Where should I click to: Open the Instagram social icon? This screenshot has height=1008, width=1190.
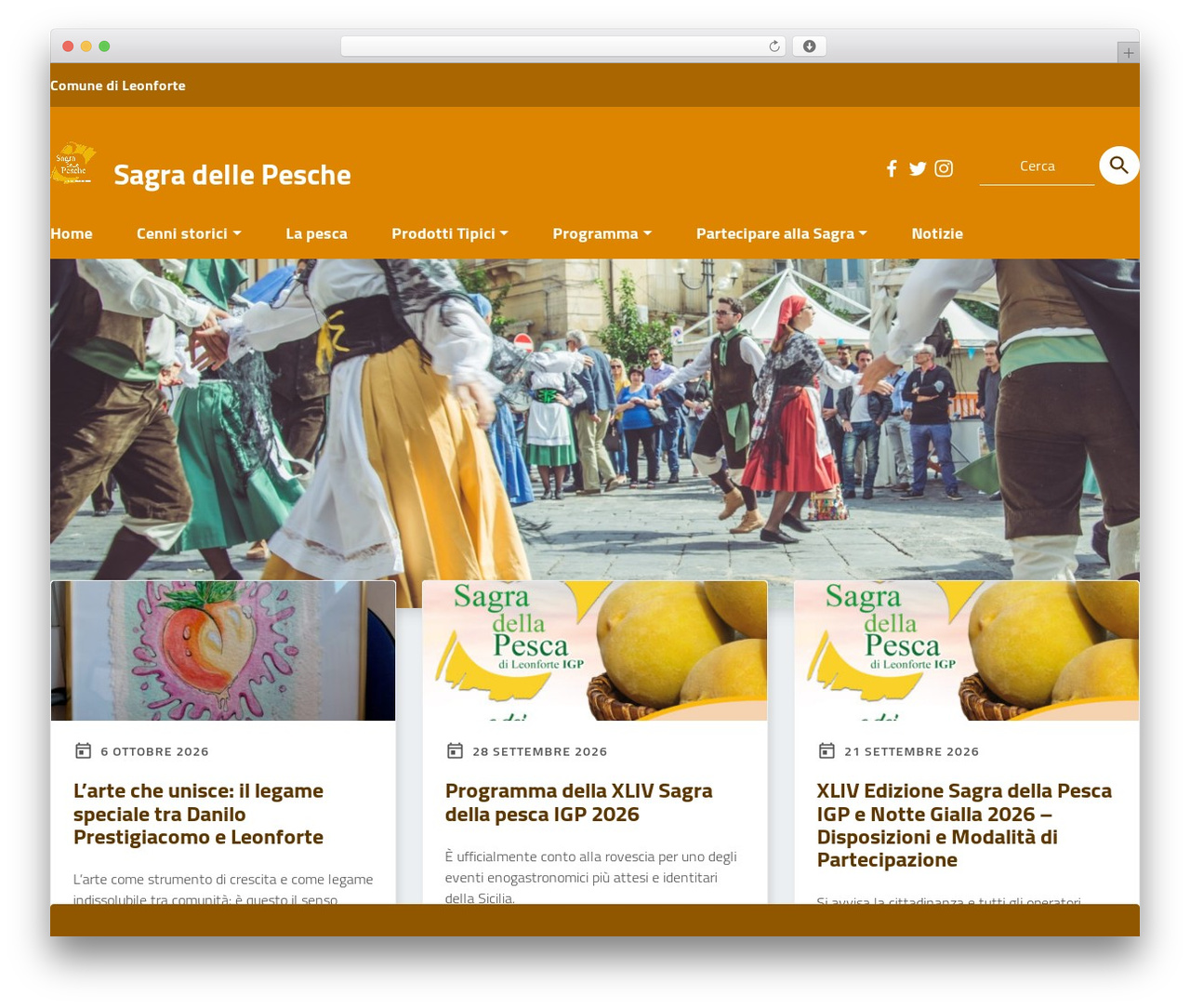click(944, 168)
